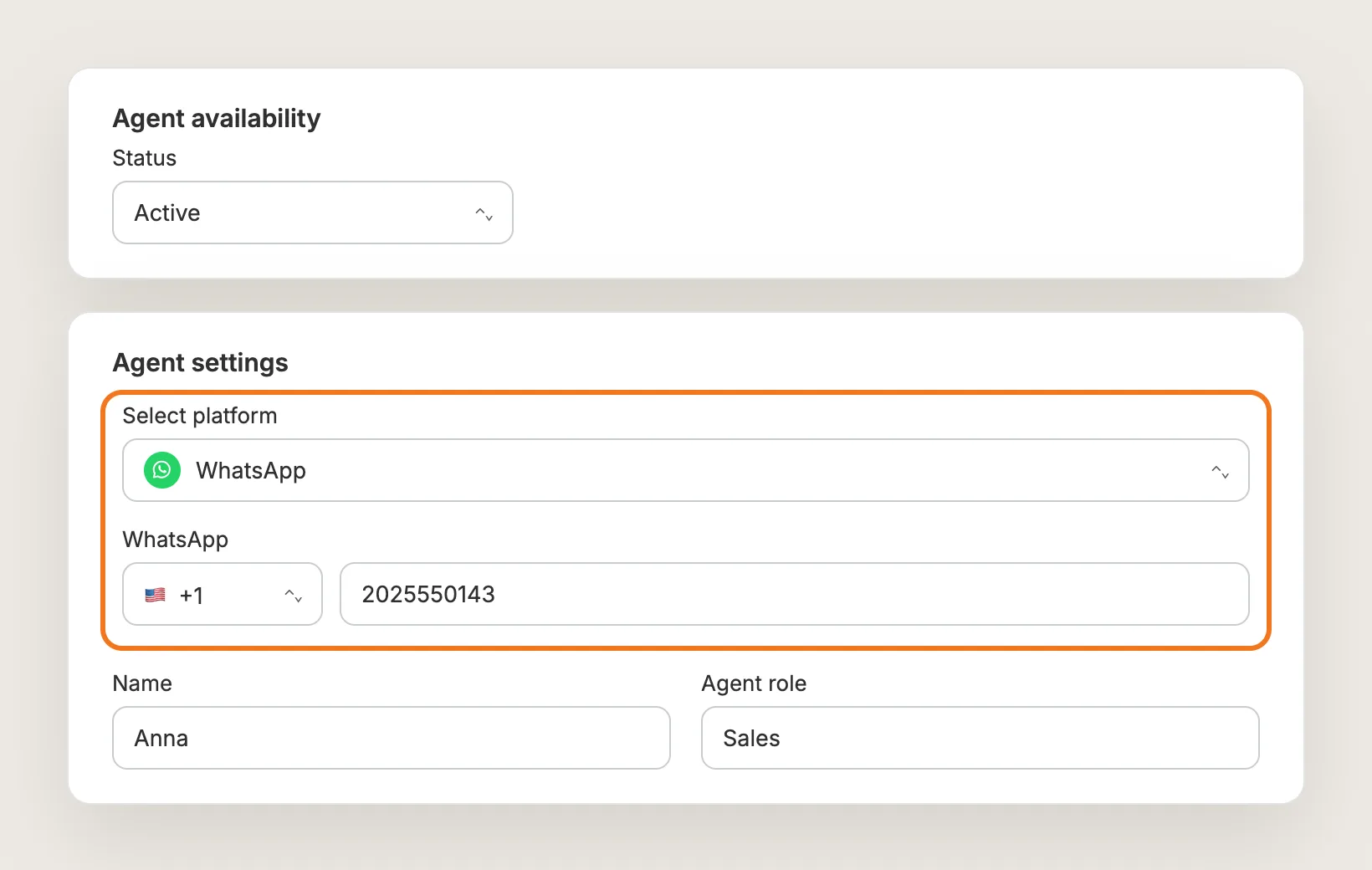Click the "Agent role" field label
Screen dimensions: 1372x870
[754, 683]
